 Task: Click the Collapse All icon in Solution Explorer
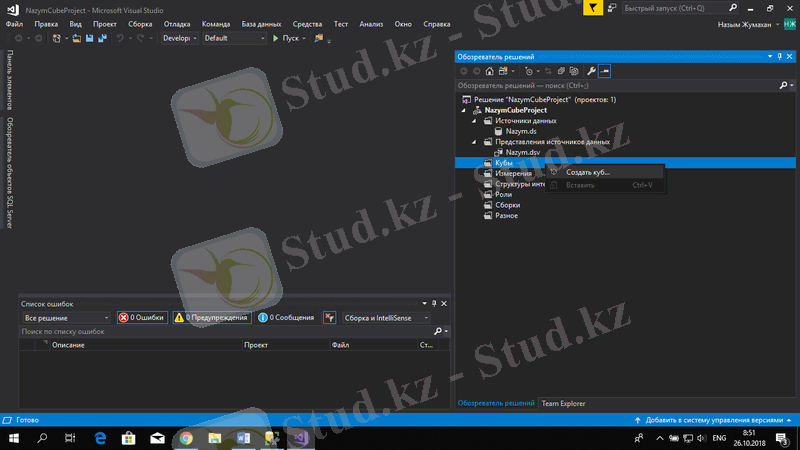pos(561,71)
